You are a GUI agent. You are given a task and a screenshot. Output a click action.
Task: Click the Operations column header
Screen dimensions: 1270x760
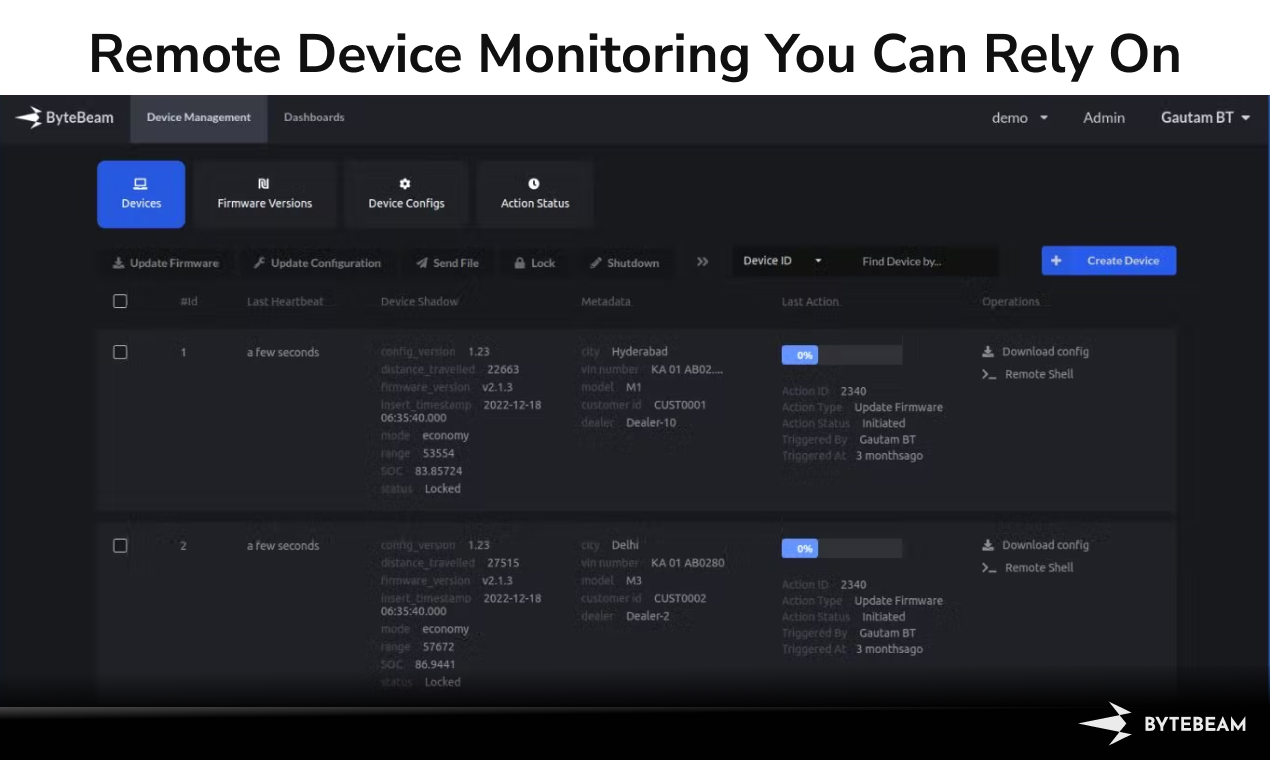click(1011, 302)
